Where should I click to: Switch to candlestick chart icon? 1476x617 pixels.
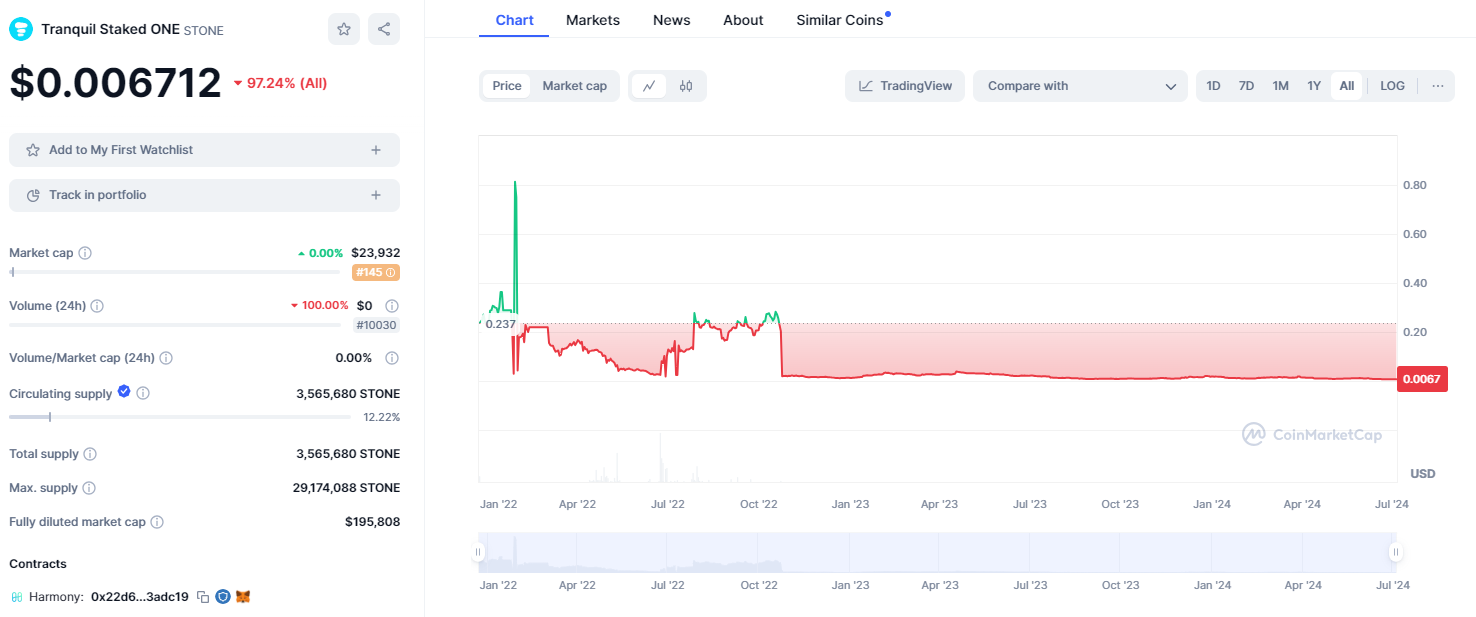coord(686,86)
